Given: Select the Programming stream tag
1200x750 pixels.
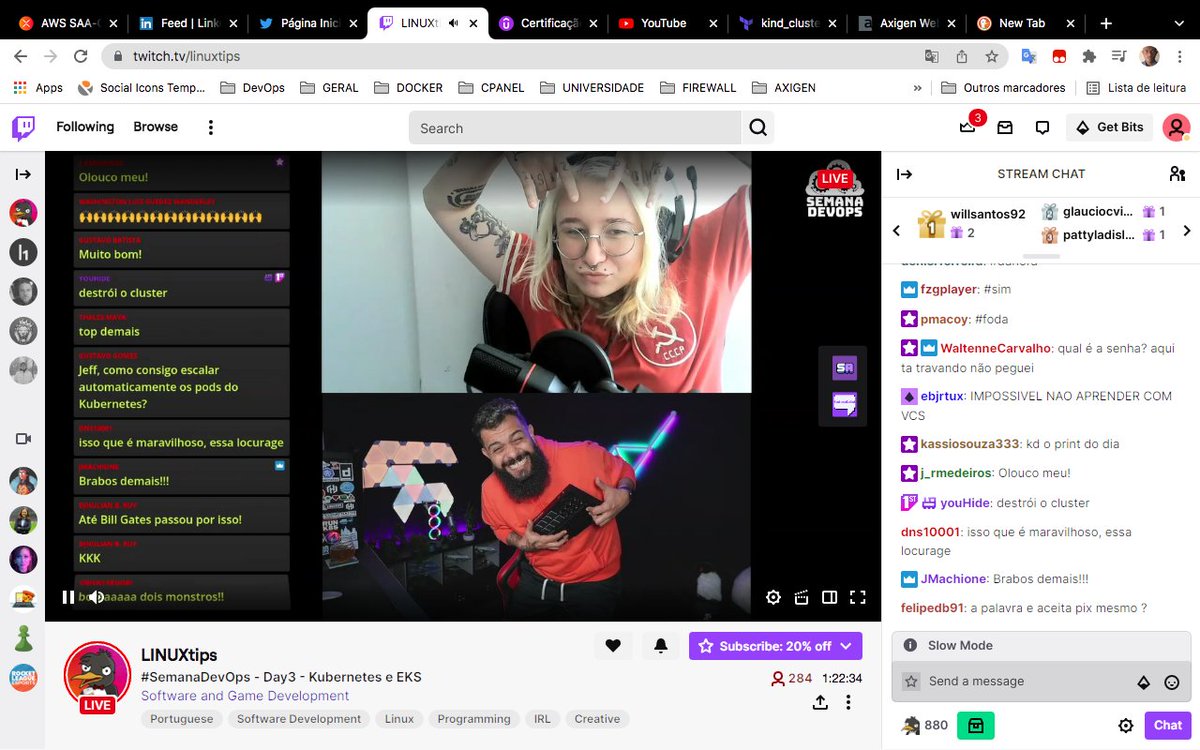Looking at the screenshot, I should [x=474, y=719].
